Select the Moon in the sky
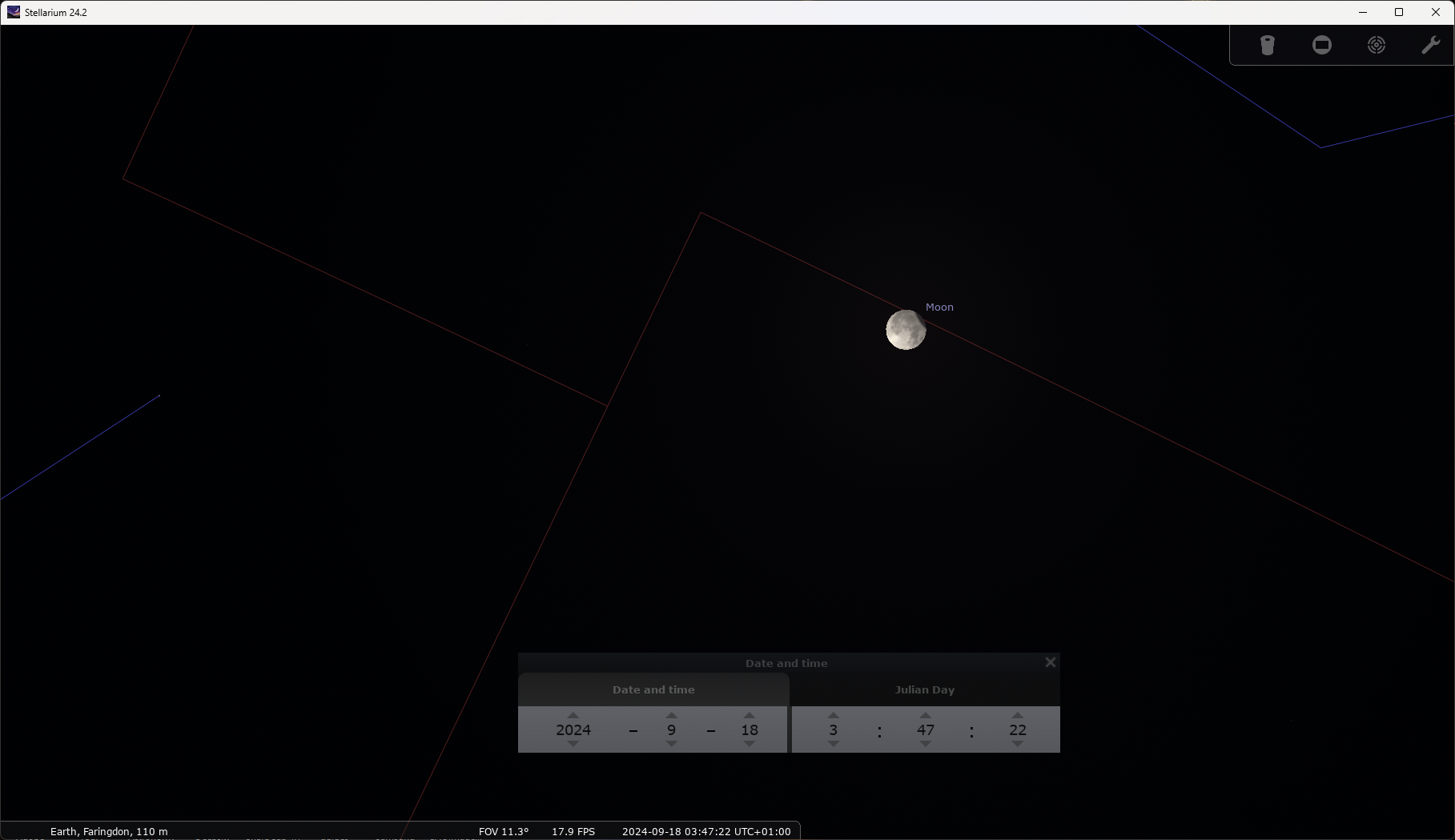Image resolution: width=1455 pixels, height=840 pixels. pyautogui.click(x=906, y=330)
